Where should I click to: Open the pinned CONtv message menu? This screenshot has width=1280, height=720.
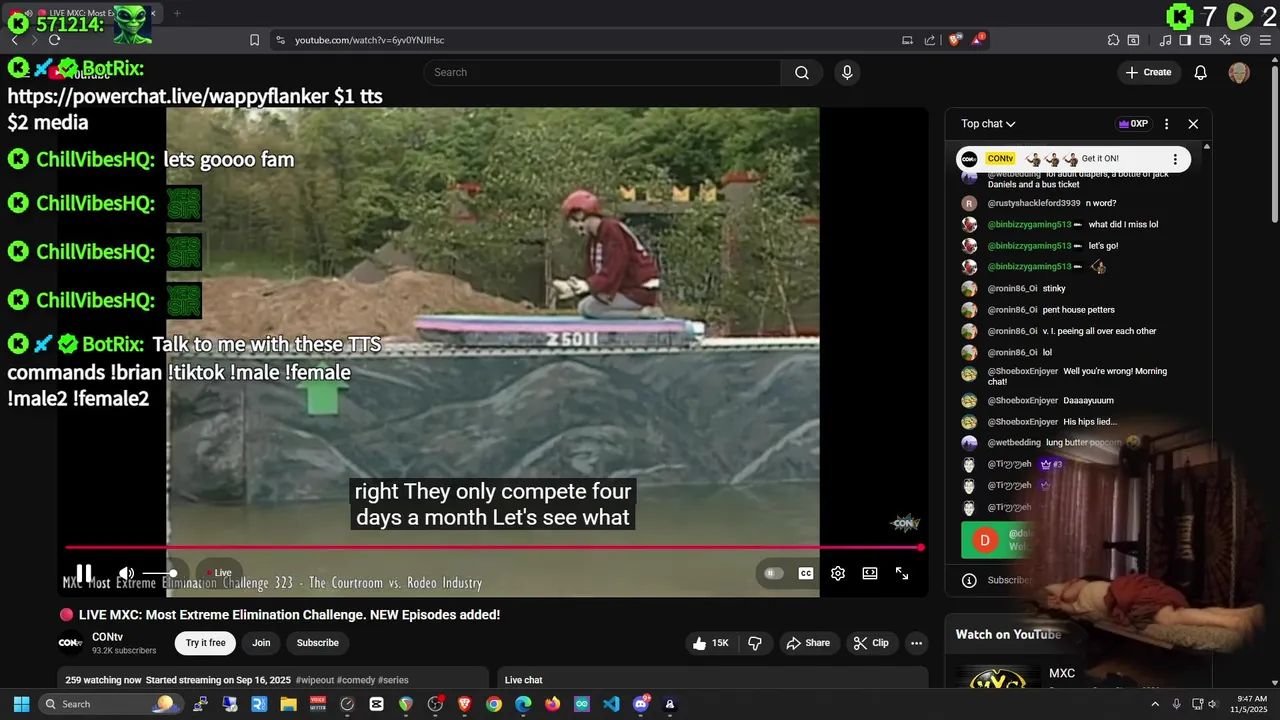pyautogui.click(x=1175, y=159)
